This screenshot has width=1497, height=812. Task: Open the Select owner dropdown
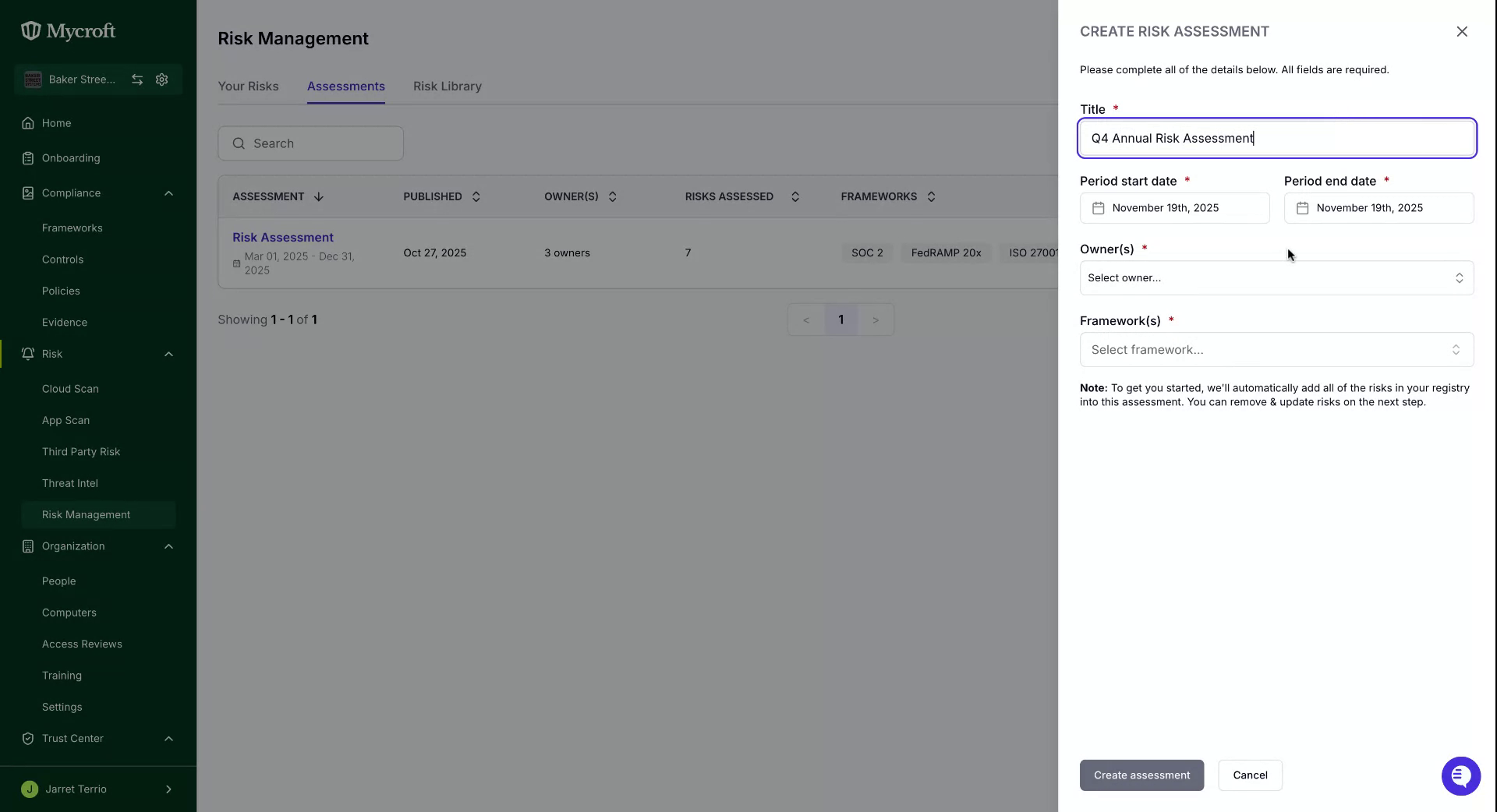pyautogui.click(x=1276, y=278)
